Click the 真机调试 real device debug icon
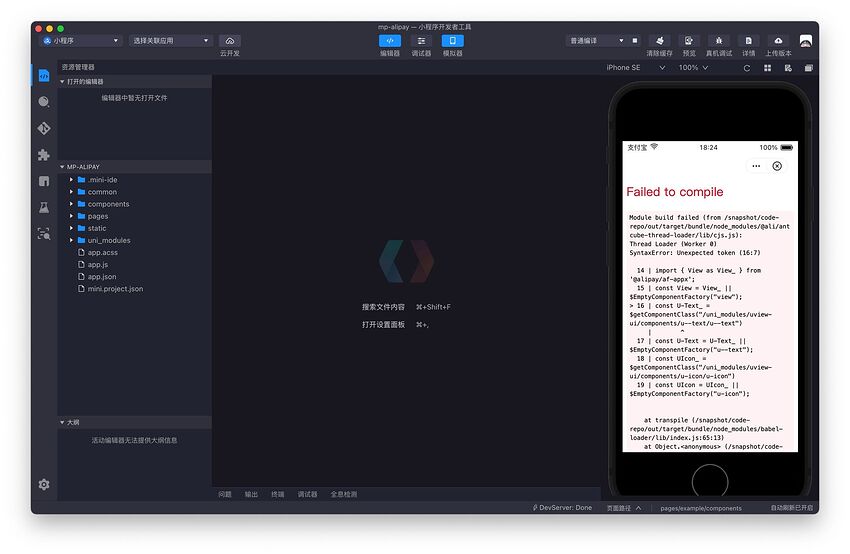This screenshot has width=850, height=554. coord(719,41)
